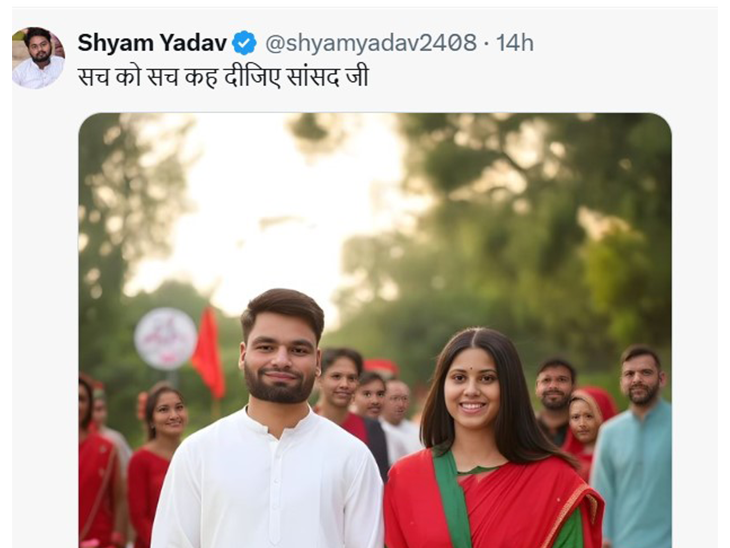This screenshot has width=730, height=548.
Task: Click the red flag in the photo
Action: [209, 352]
